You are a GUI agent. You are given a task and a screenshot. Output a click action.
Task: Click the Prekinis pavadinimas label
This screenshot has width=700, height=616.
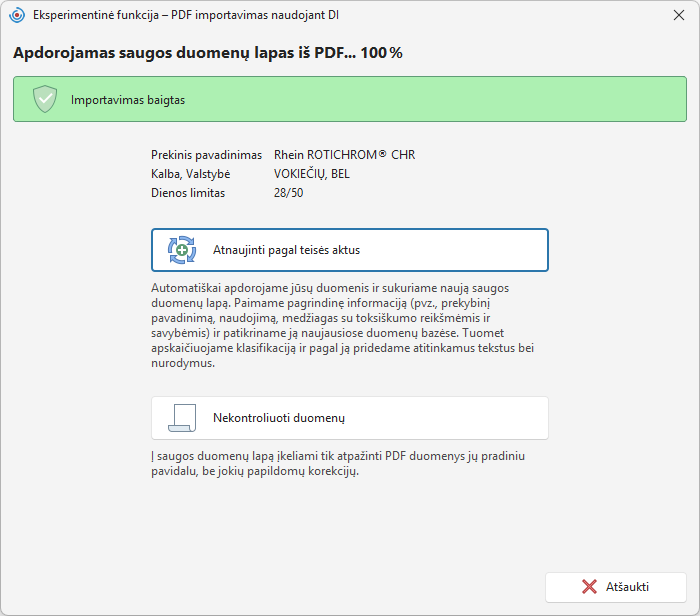point(206,155)
